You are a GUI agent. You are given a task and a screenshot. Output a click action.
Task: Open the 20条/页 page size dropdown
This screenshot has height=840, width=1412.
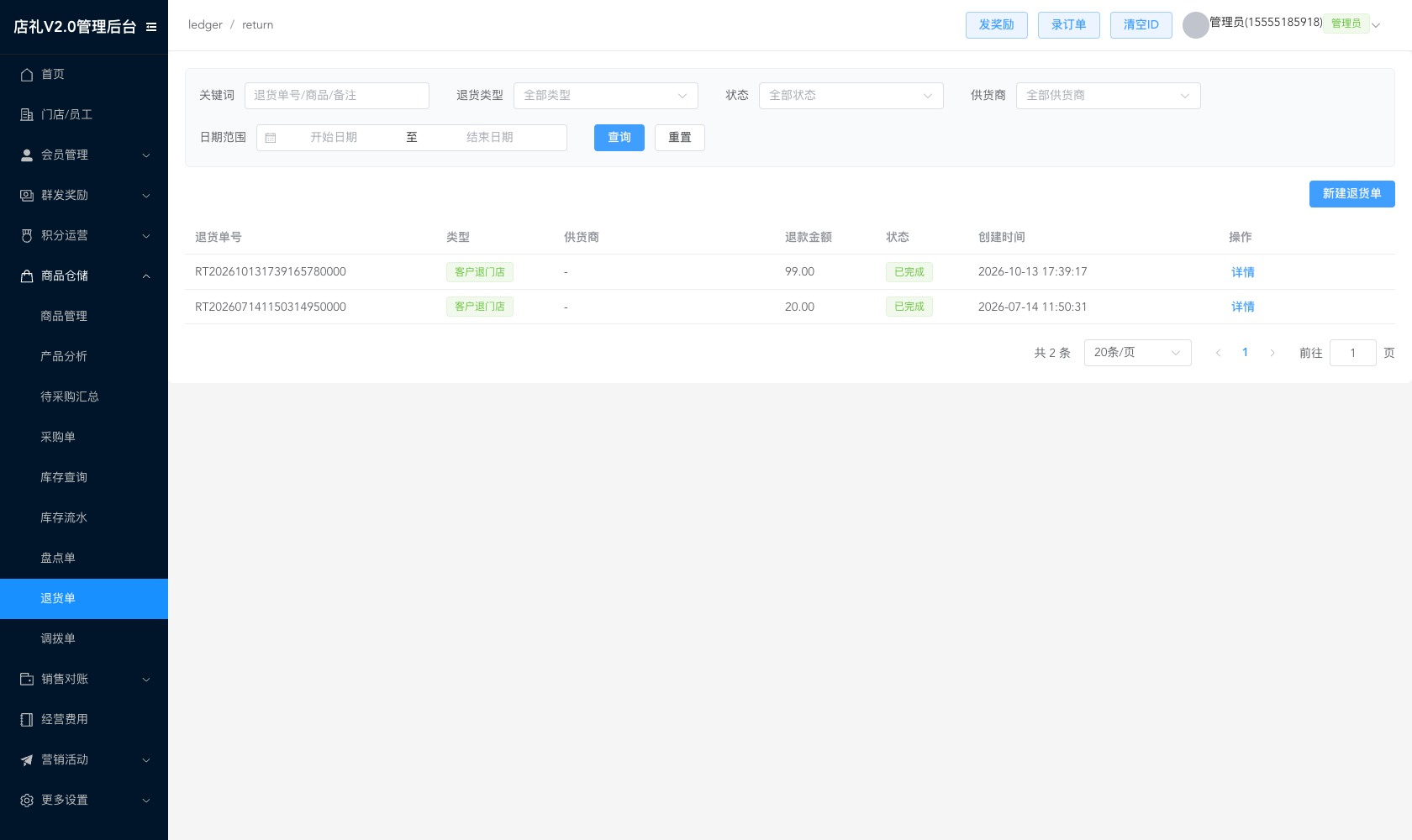[x=1138, y=353]
